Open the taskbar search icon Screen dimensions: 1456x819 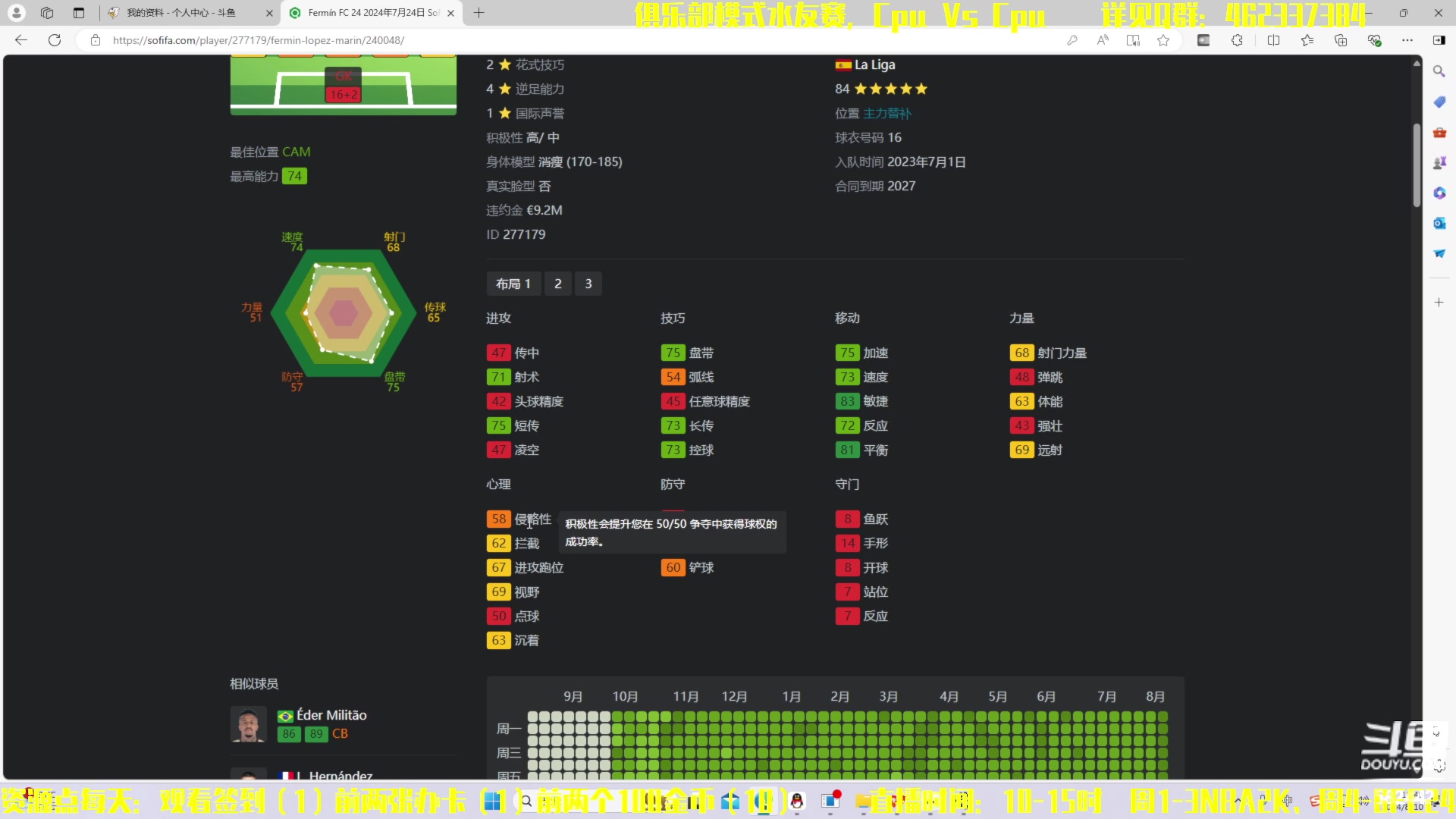pyautogui.click(x=526, y=801)
